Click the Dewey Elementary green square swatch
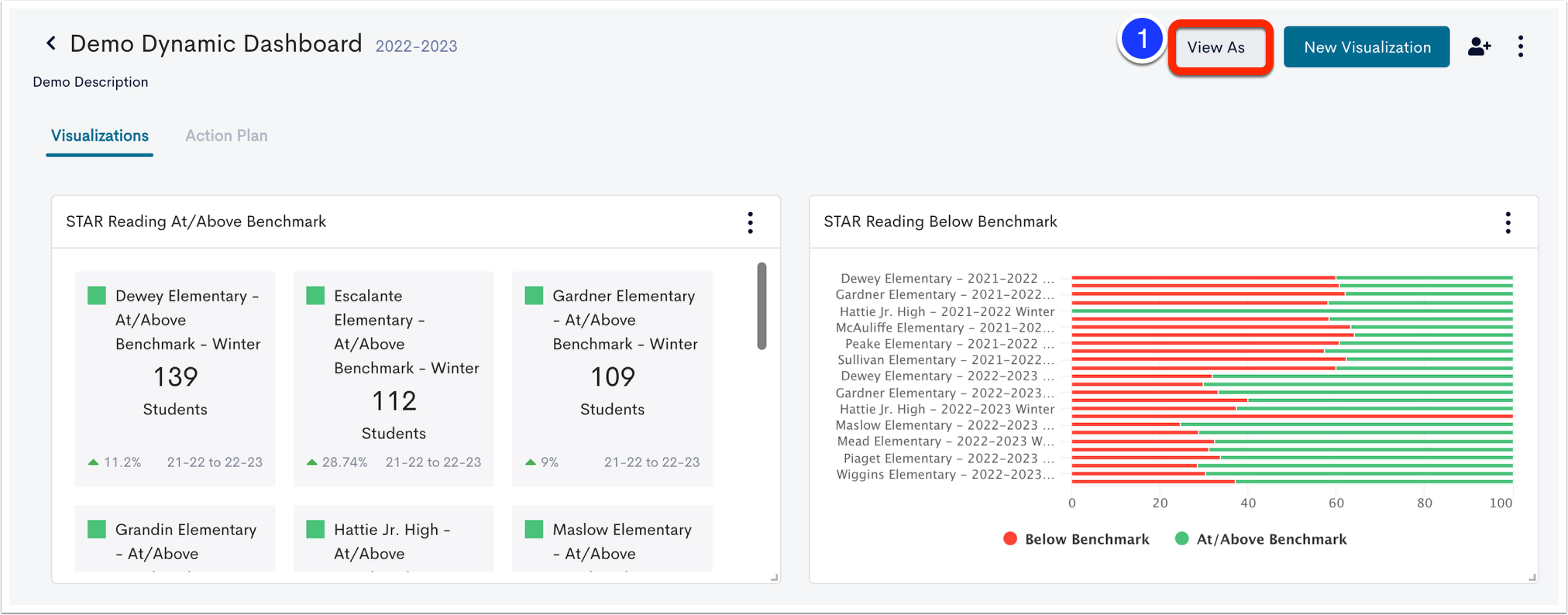This screenshot has height=615, width=1568. pyautogui.click(x=97, y=295)
